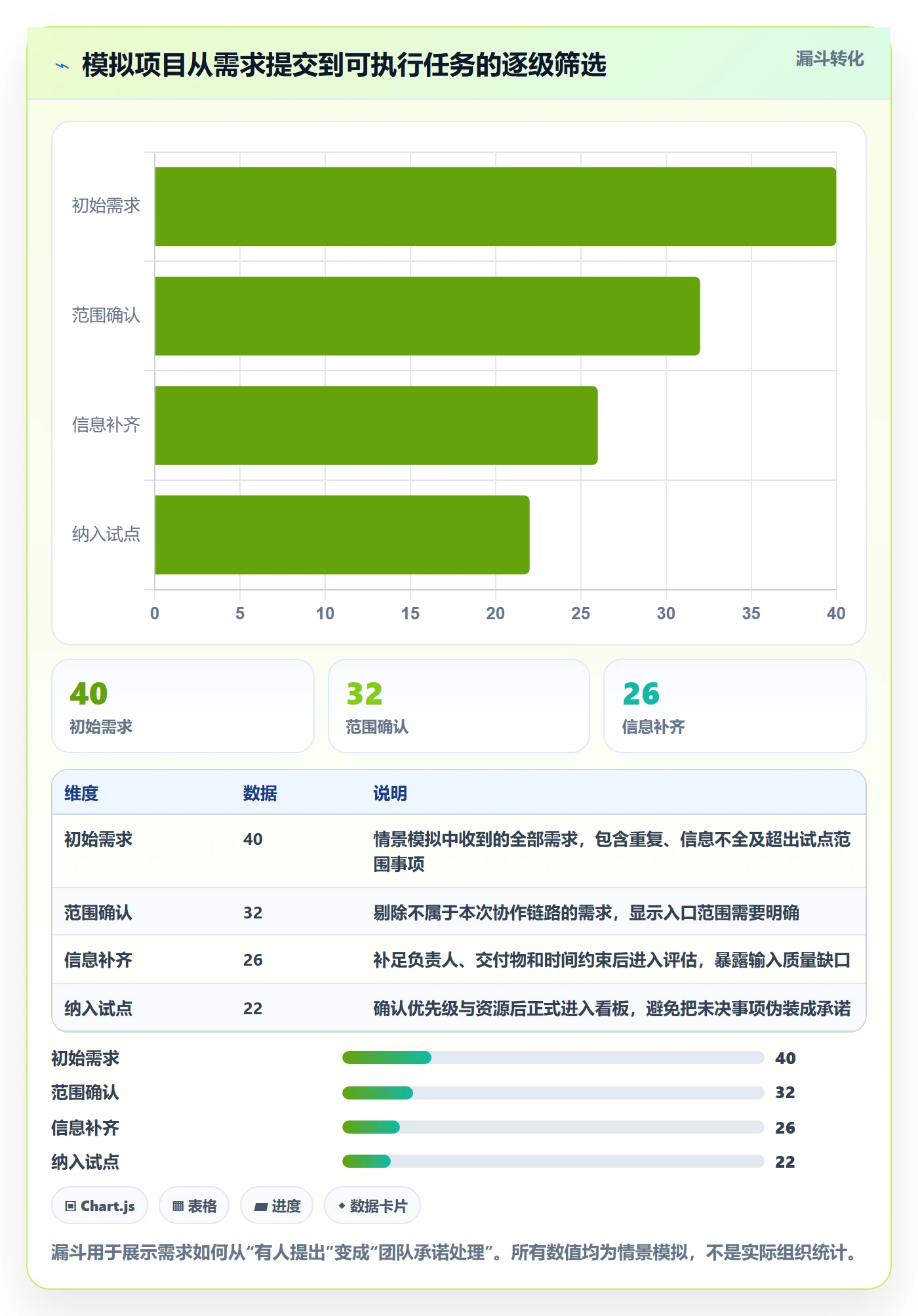Click the lightning icon beside the title

[62, 66]
